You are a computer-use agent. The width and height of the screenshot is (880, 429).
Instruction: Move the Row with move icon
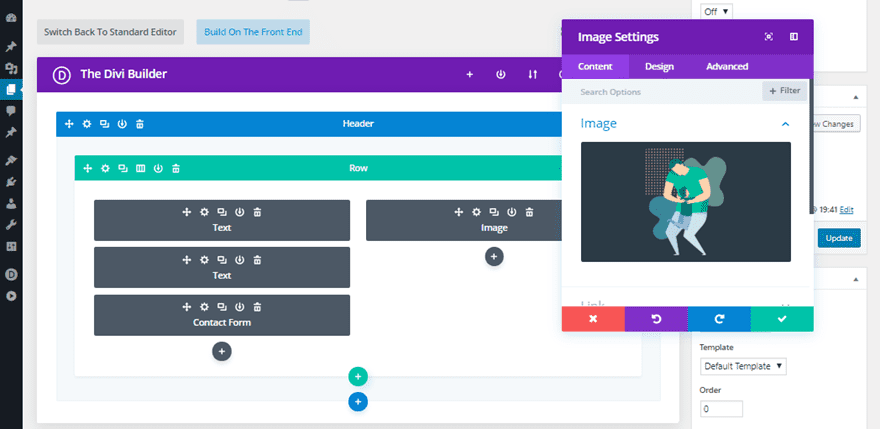(x=88, y=168)
